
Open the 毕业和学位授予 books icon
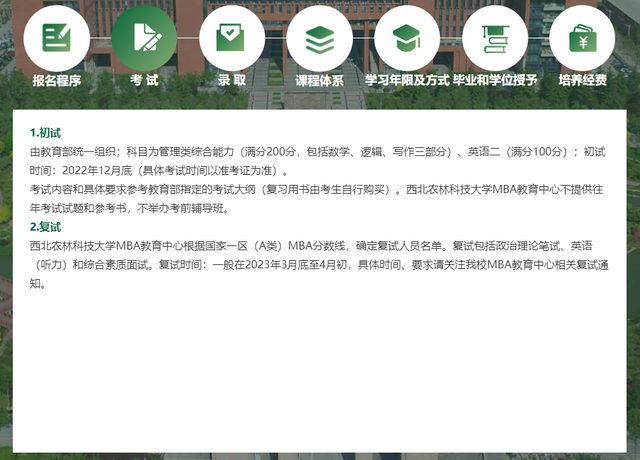click(x=495, y=38)
